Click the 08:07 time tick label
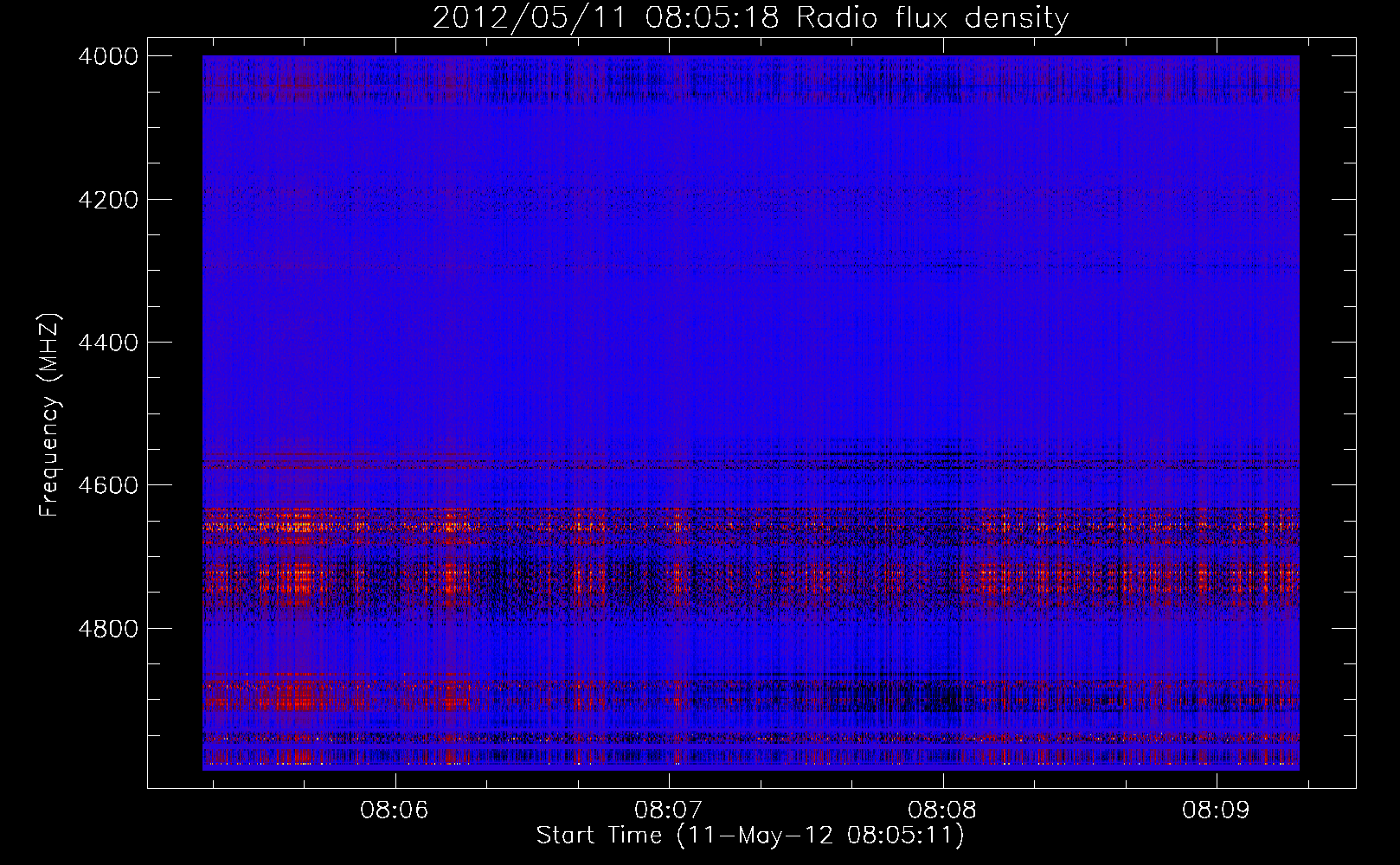This screenshot has height=865, width=1400. pos(669,811)
